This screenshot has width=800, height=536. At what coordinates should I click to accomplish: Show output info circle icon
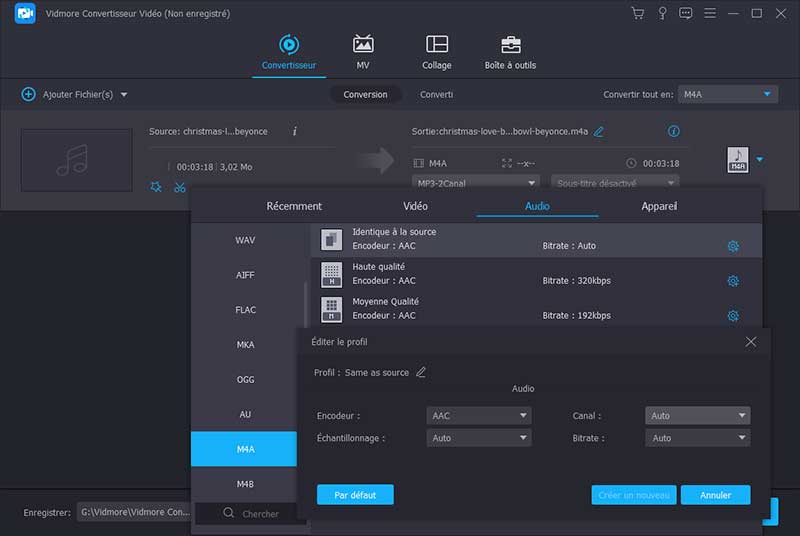tap(673, 132)
